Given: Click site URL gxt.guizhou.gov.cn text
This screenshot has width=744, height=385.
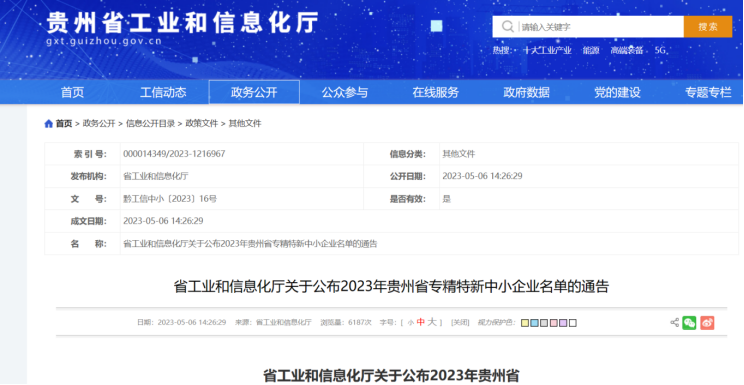Looking at the screenshot, I should [x=104, y=41].
